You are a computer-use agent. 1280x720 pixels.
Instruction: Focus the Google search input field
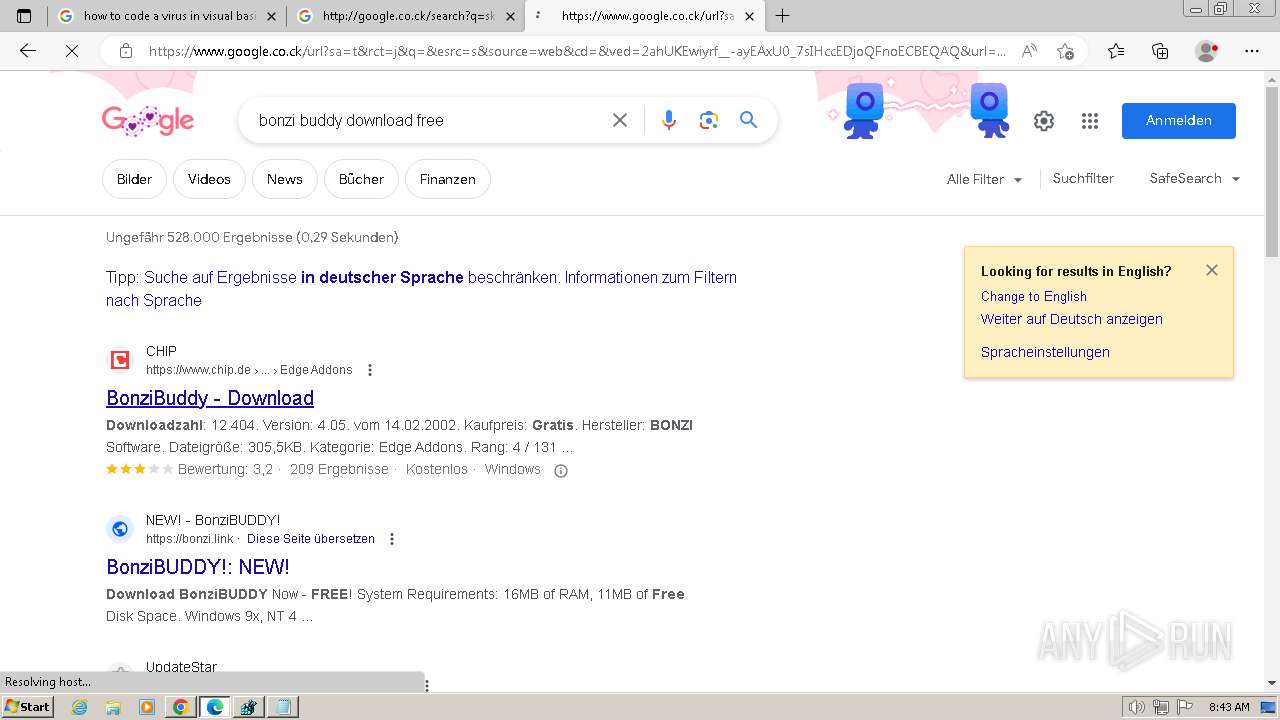pos(430,120)
